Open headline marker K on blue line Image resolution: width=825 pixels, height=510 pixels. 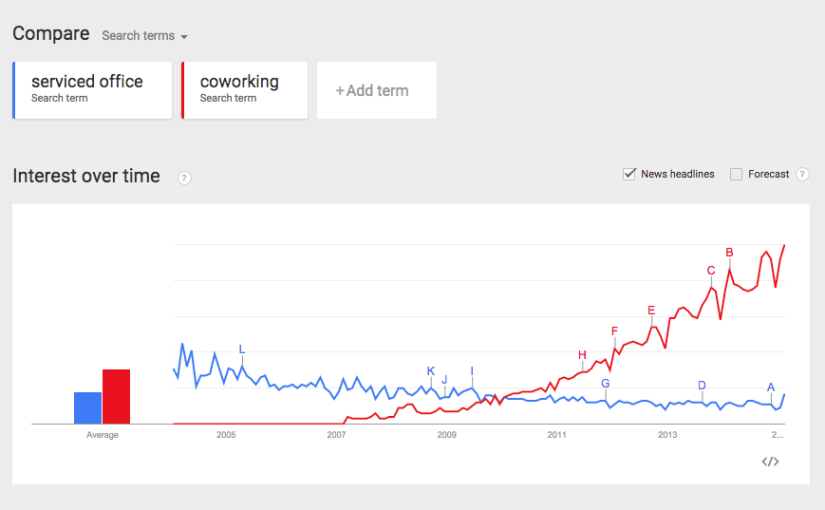pyautogui.click(x=431, y=371)
